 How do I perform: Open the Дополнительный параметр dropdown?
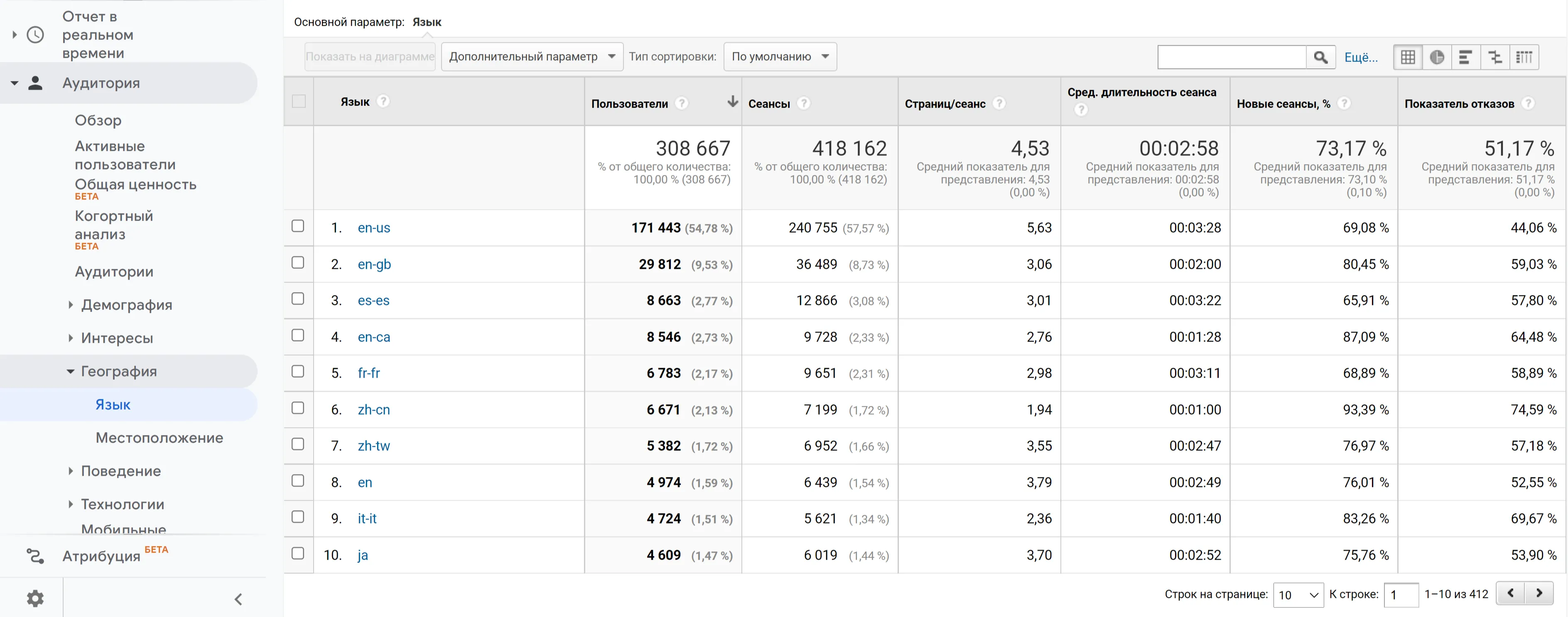tap(532, 57)
